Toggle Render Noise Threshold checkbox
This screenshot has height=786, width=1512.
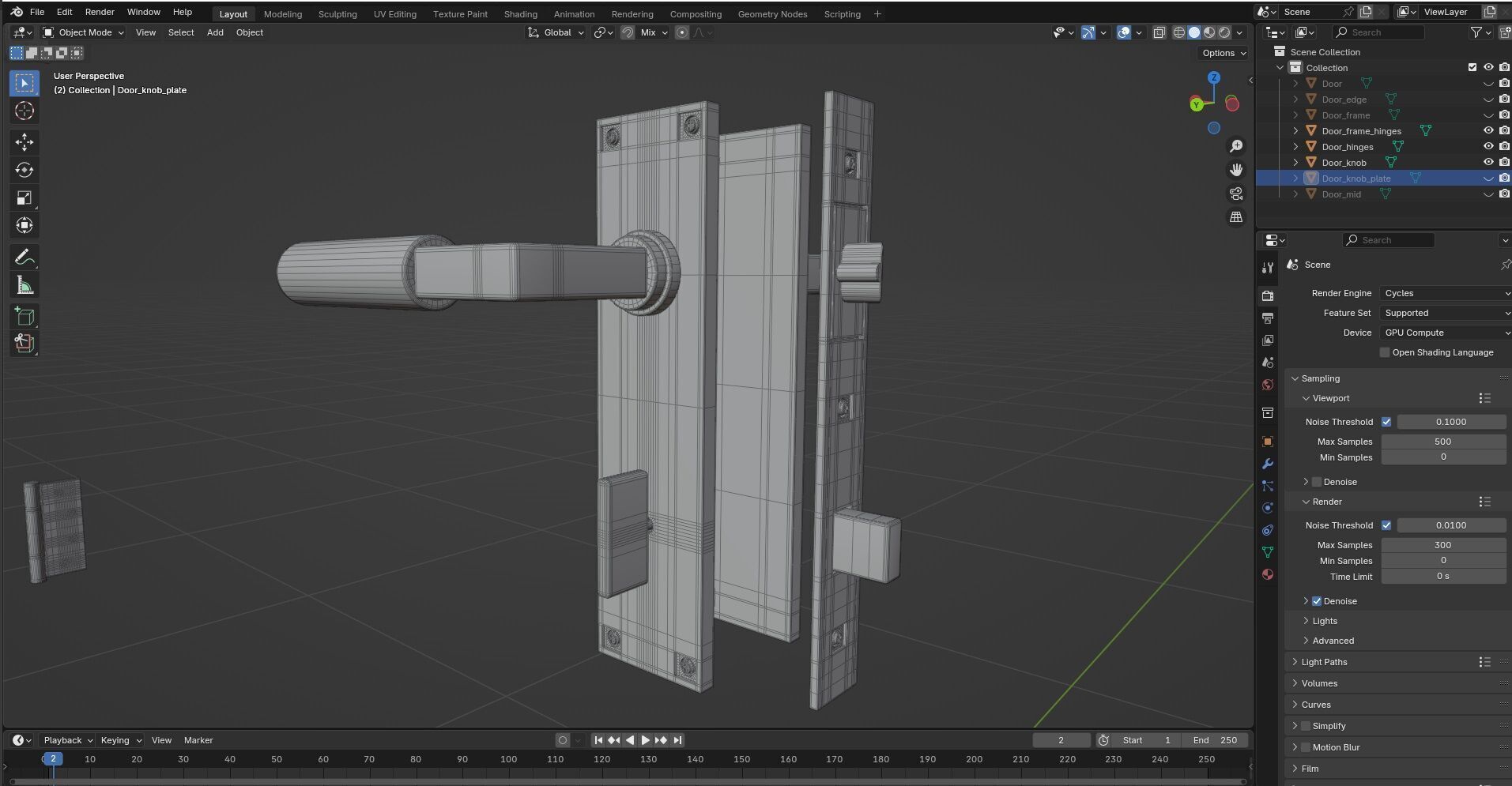tap(1386, 525)
